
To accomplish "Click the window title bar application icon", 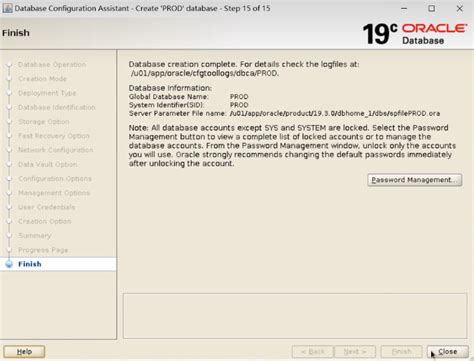I will click(x=7, y=8).
